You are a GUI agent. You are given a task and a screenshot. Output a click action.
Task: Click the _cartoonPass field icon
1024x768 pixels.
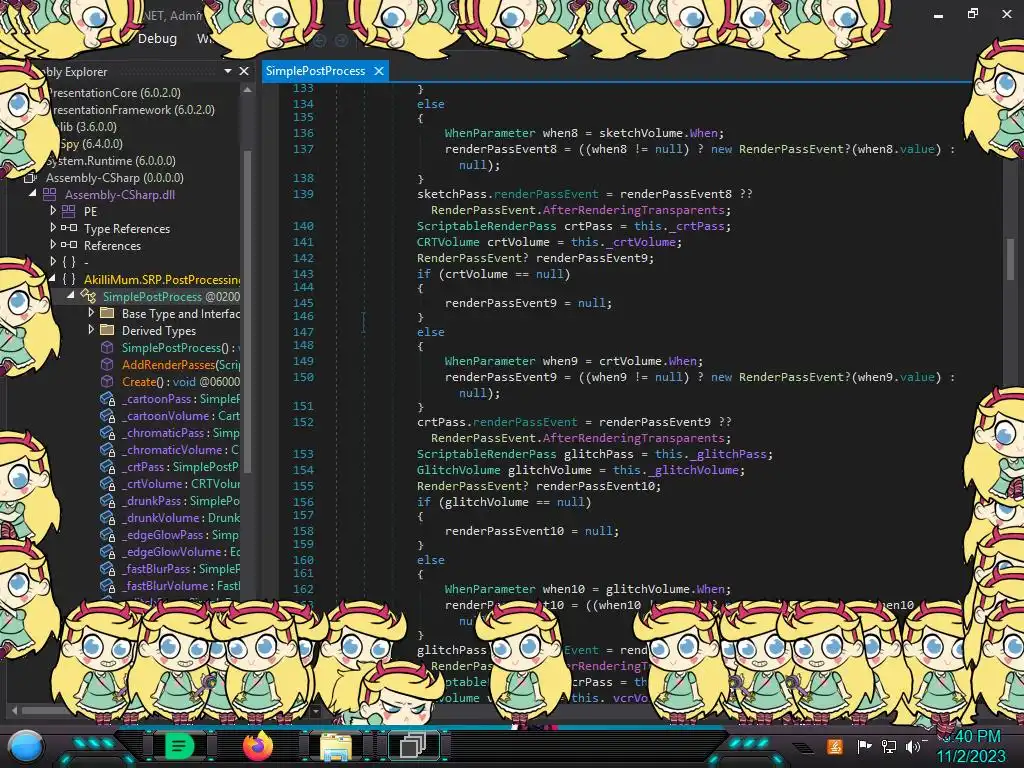click(108, 399)
